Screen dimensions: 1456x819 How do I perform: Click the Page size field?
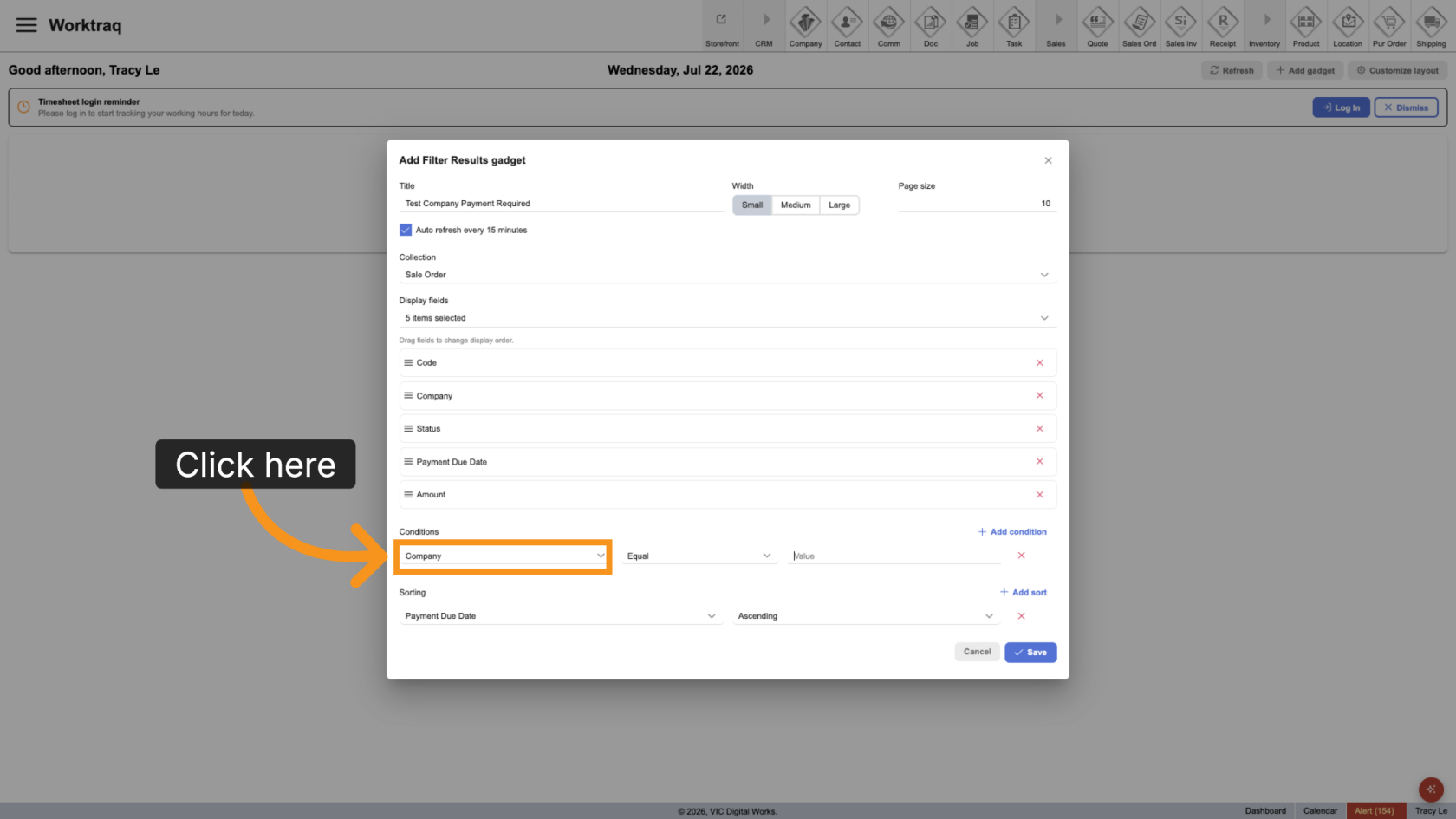click(977, 204)
